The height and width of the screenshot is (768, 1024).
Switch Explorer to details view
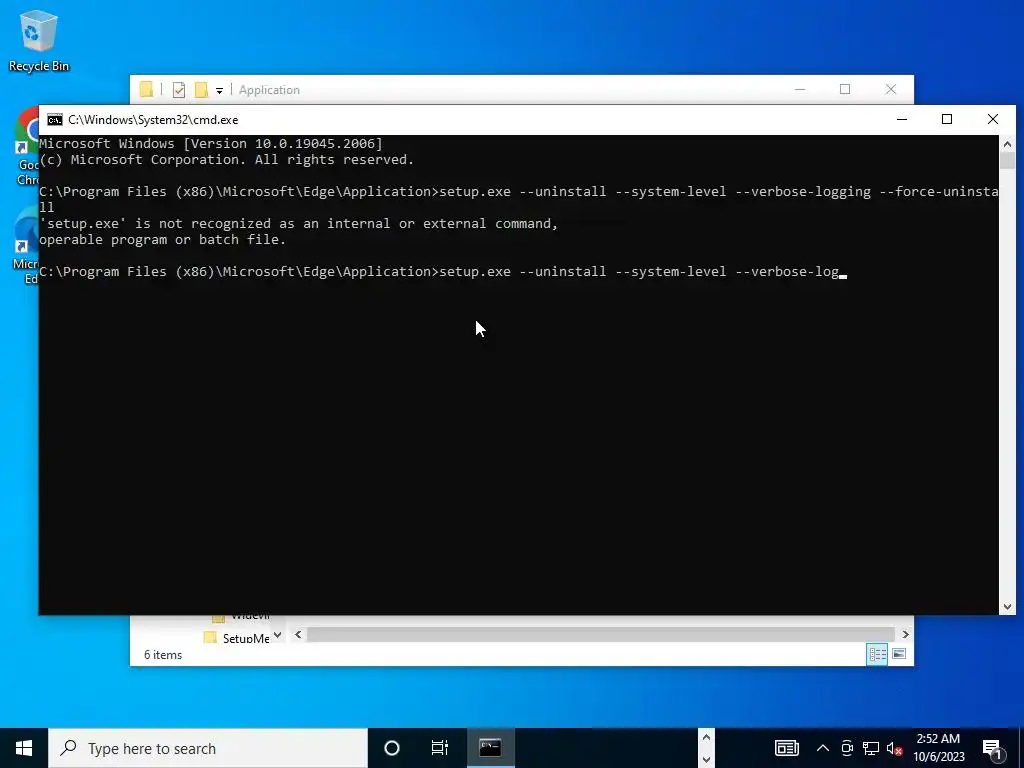pos(877,654)
